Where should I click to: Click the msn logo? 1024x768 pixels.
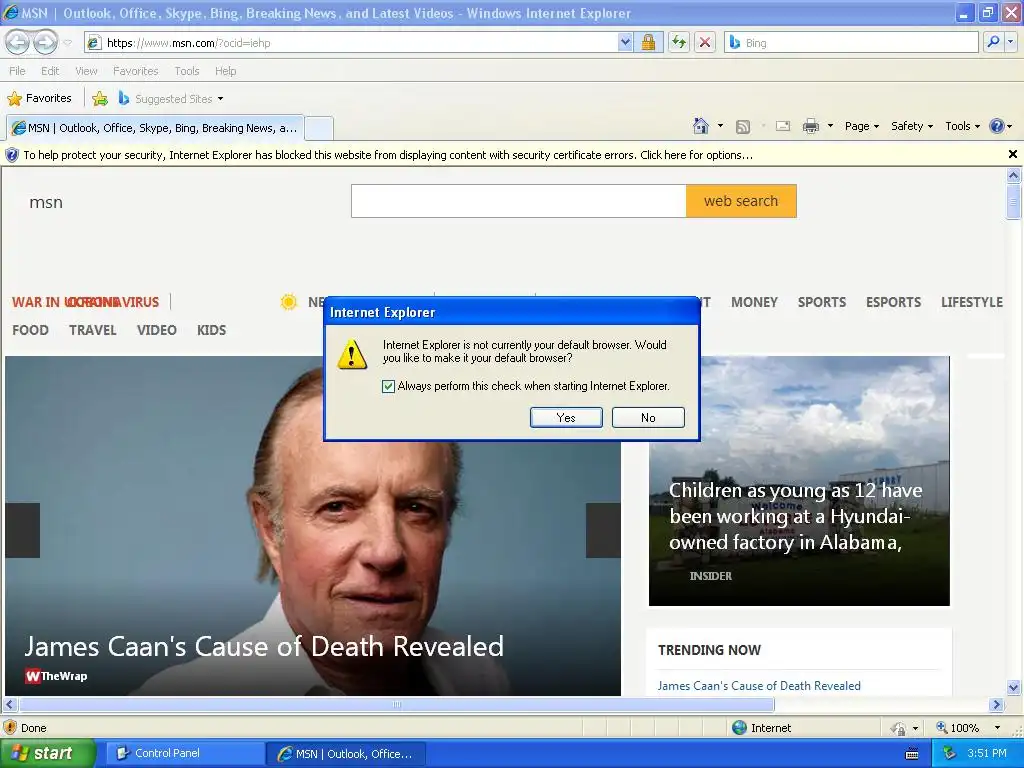click(x=46, y=202)
